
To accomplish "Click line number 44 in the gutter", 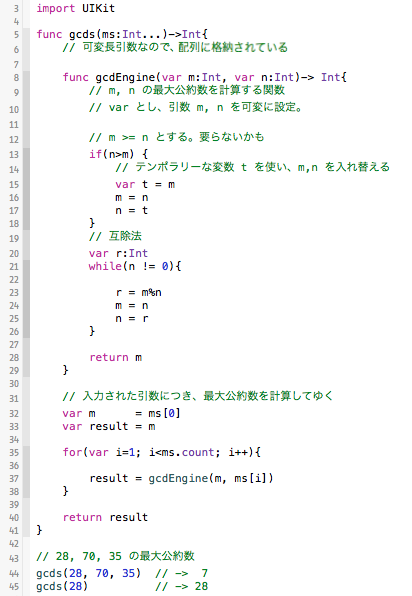I will [x=14, y=574].
